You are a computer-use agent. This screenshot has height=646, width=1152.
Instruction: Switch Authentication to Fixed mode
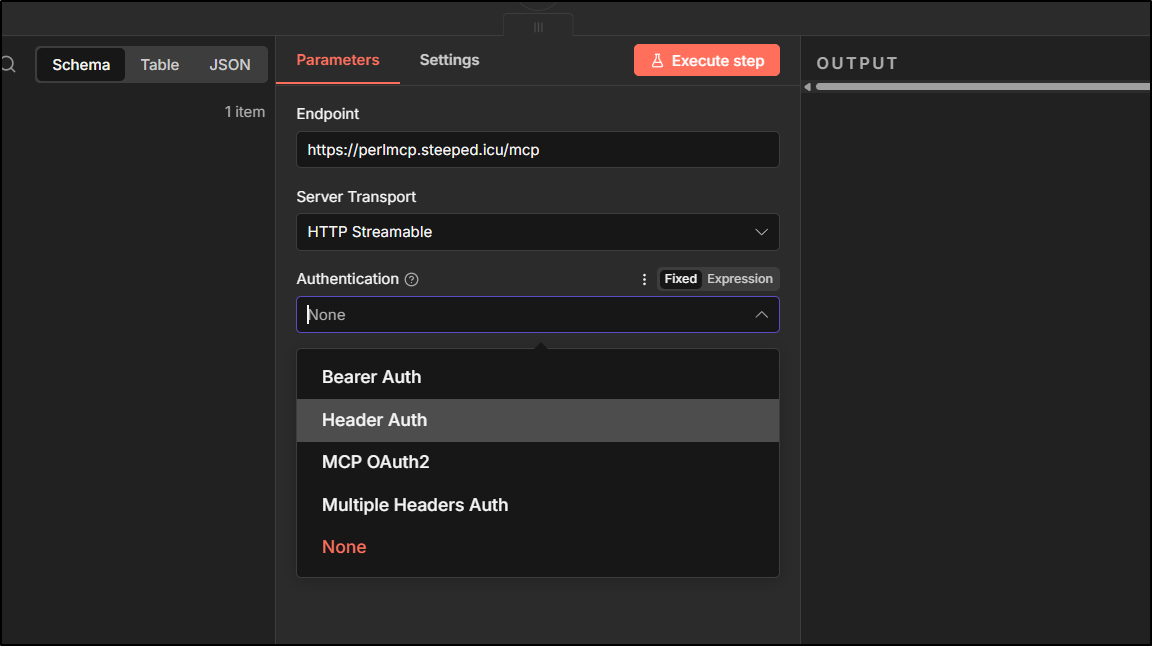coord(681,279)
